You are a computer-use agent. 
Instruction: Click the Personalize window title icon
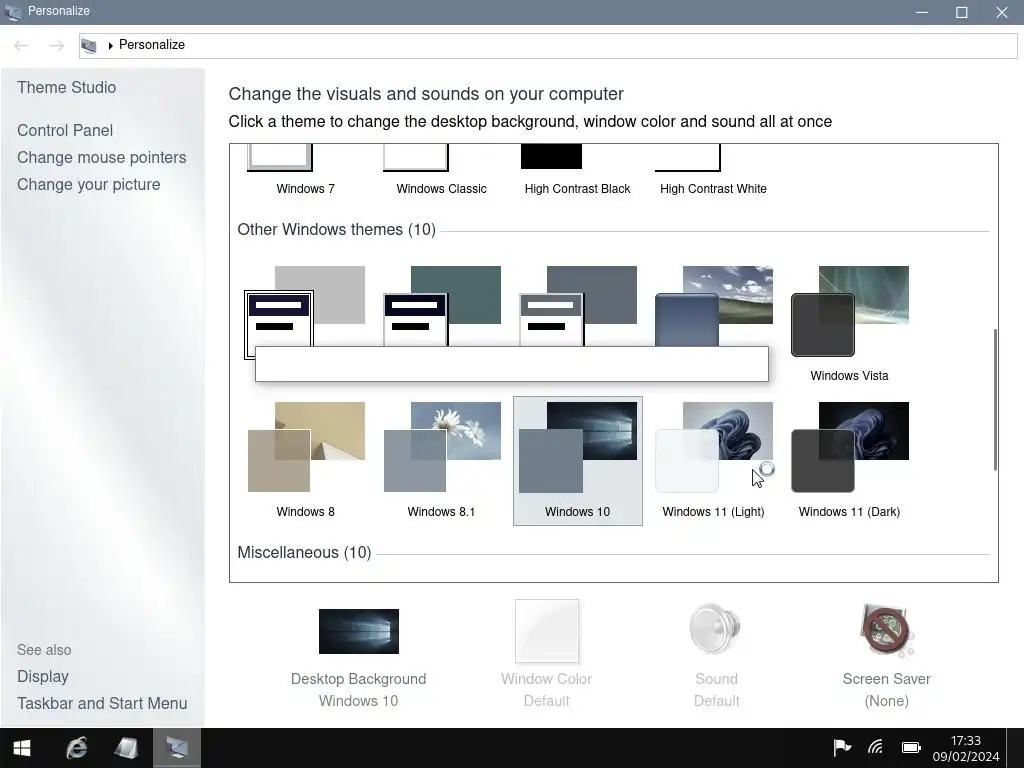[x=13, y=12]
